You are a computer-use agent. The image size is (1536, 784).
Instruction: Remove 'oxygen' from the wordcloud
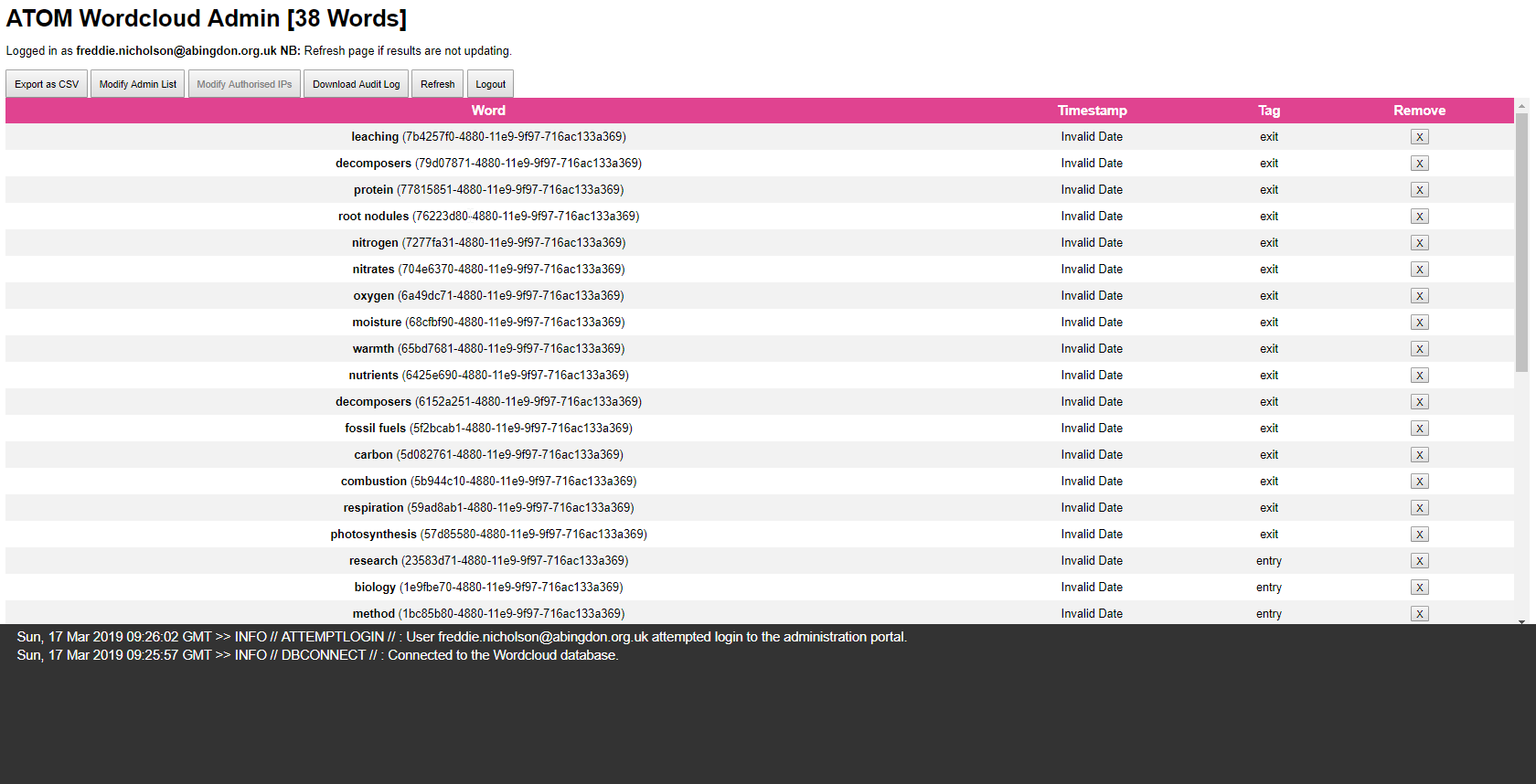(x=1419, y=296)
